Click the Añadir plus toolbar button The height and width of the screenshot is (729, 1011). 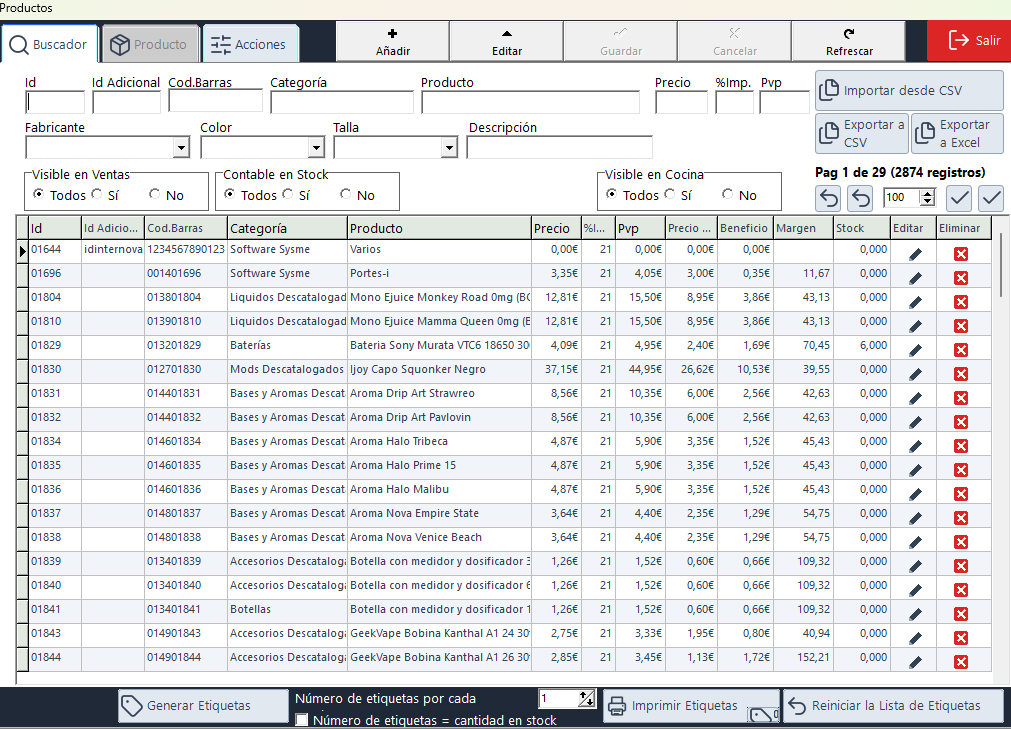pyautogui.click(x=393, y=42)
